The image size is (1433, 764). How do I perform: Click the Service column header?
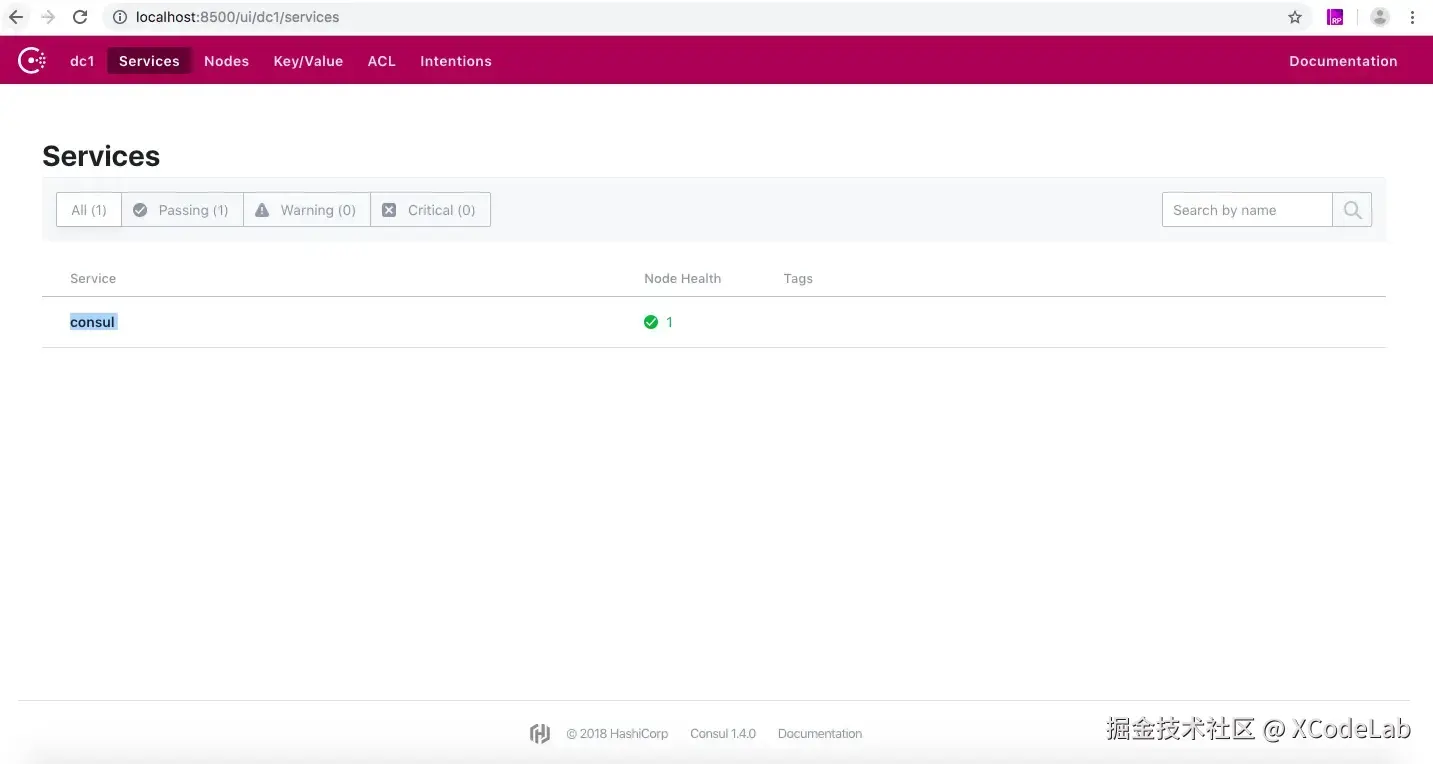point(93,279)
